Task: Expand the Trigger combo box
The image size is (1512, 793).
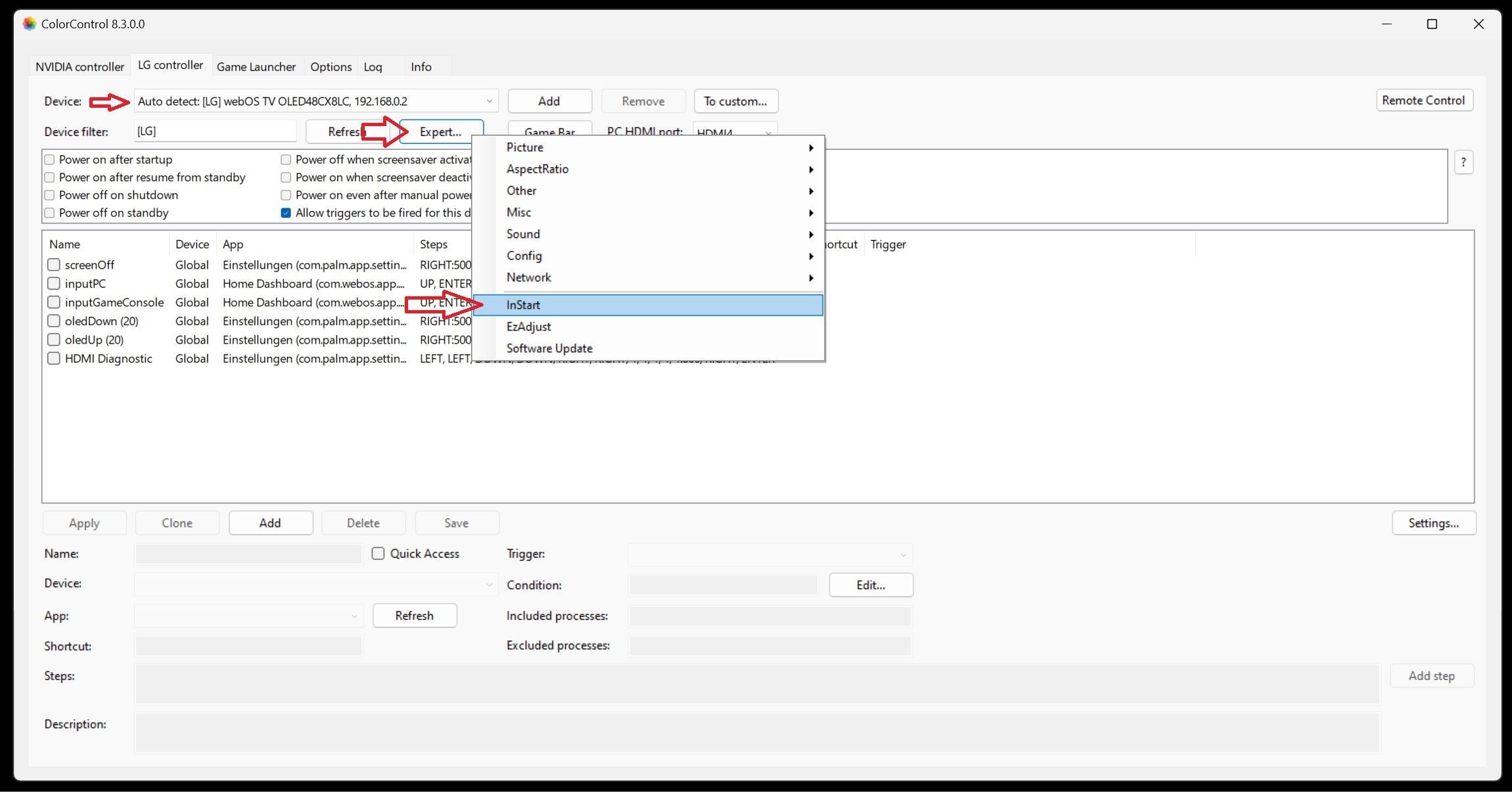Action: coord(903,555)
